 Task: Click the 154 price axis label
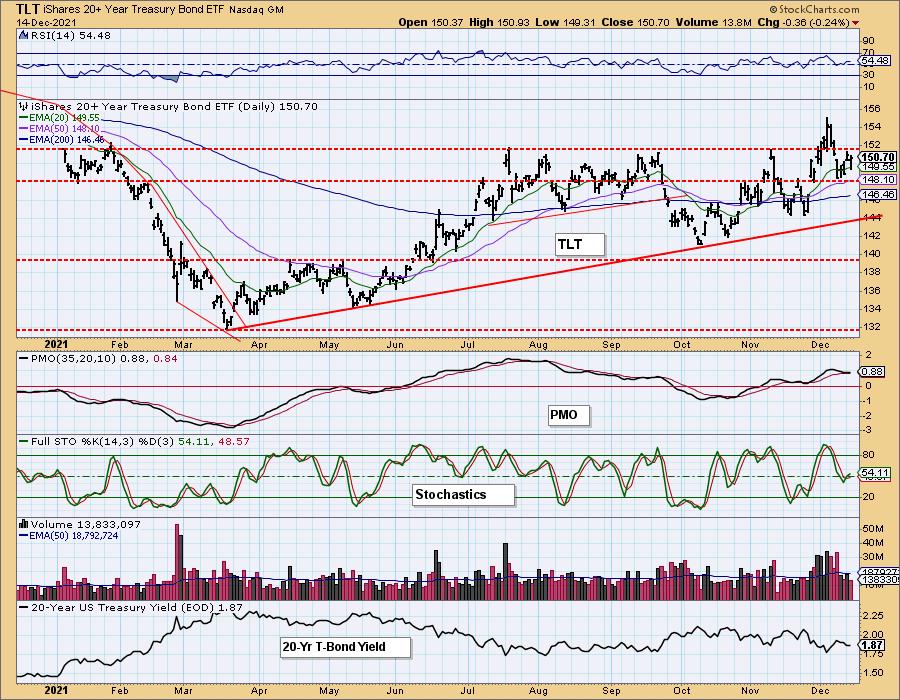872,127
